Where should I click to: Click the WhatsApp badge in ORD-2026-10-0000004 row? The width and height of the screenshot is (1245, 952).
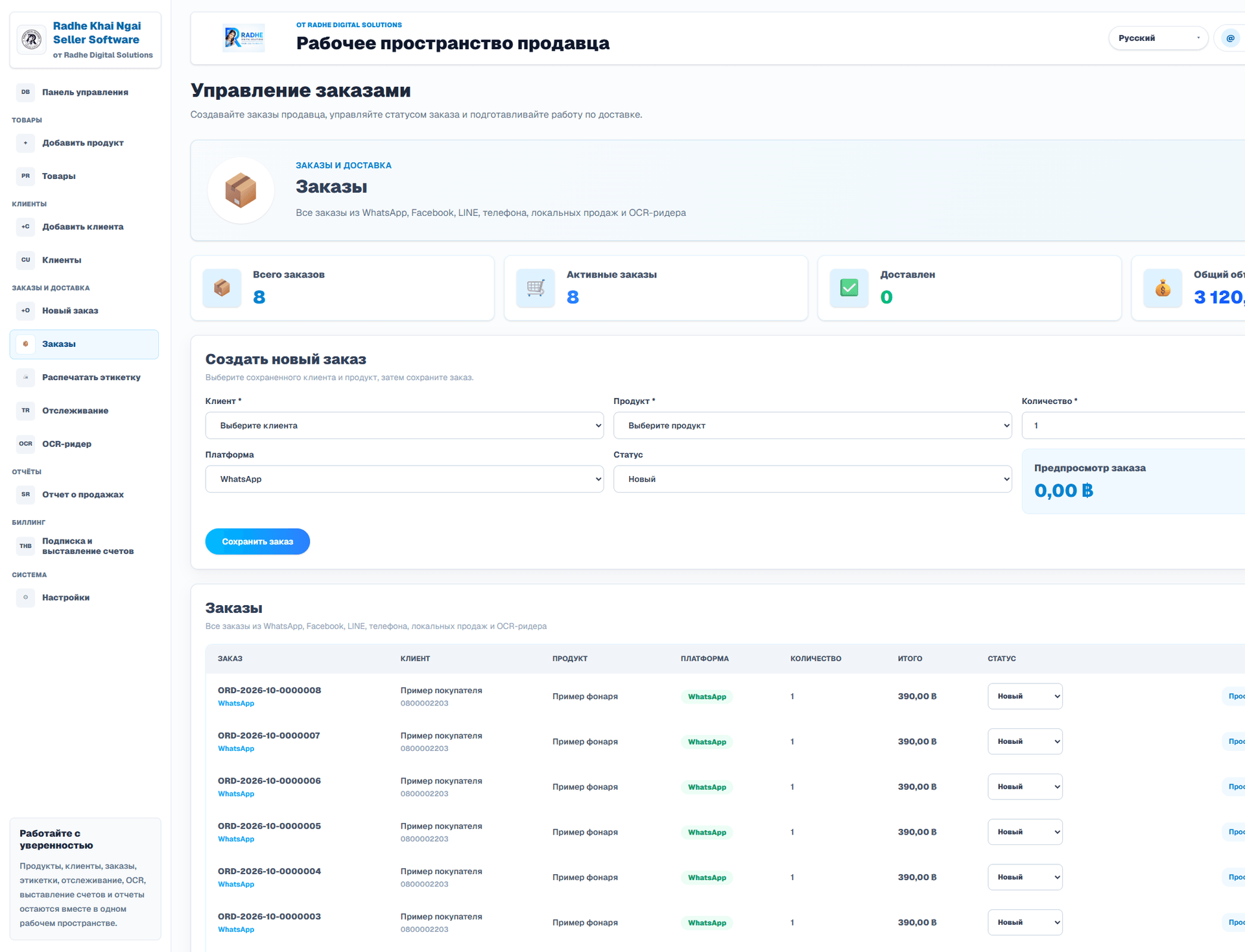[707, 877]
